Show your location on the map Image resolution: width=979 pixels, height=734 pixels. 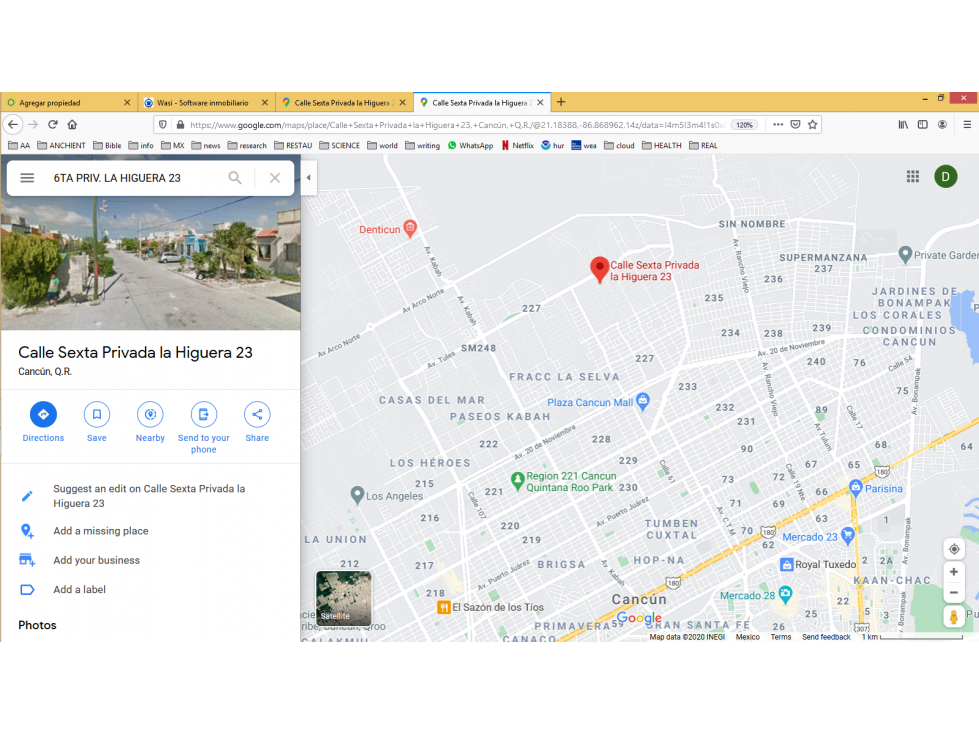953,549
